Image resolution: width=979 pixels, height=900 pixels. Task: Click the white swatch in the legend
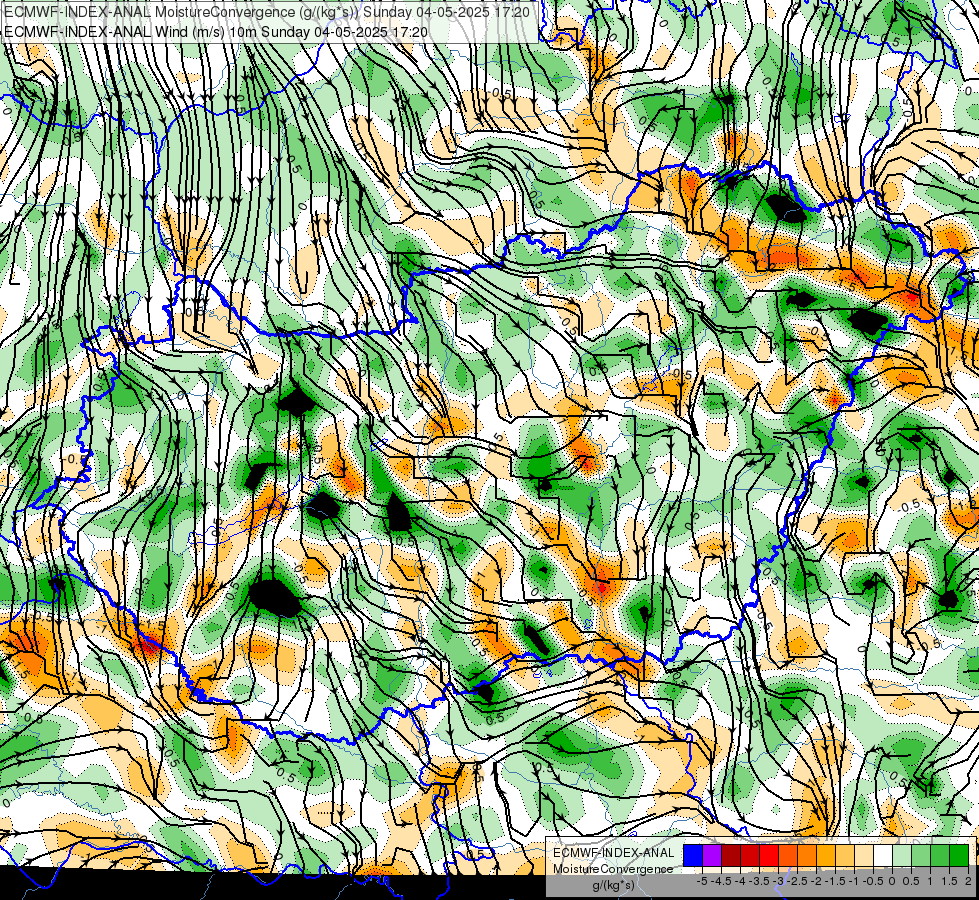click(883, 855)
